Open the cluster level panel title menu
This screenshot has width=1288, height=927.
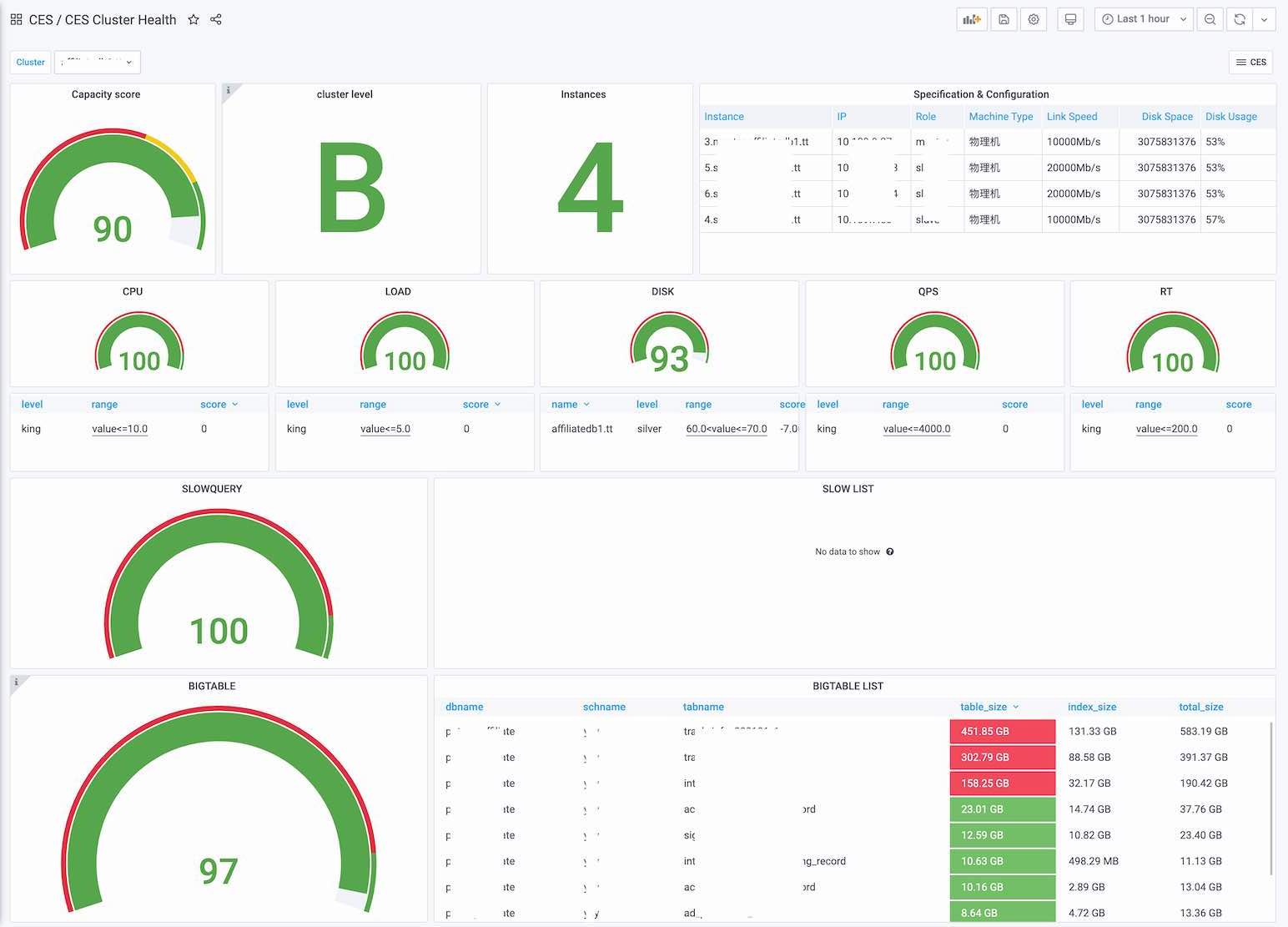(x=345, y=94)
